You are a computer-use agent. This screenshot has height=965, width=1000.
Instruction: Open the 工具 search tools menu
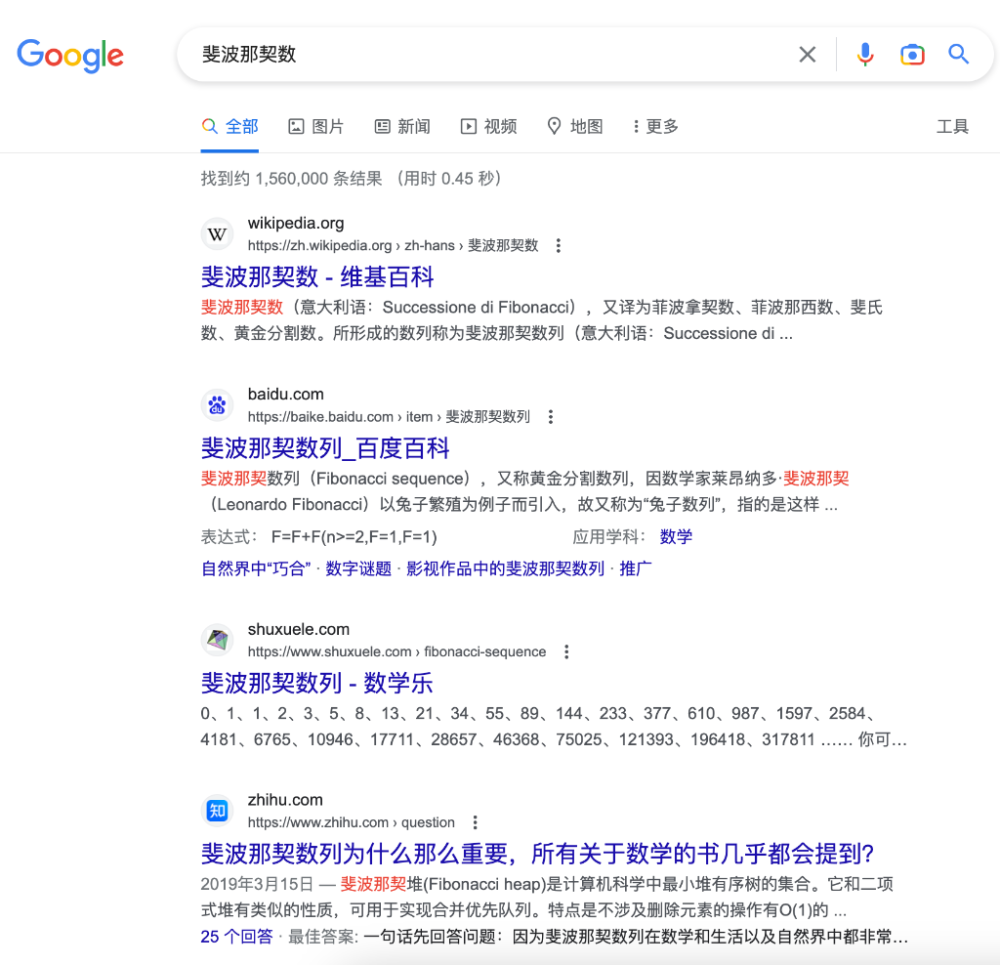click(x=953, y=126)
